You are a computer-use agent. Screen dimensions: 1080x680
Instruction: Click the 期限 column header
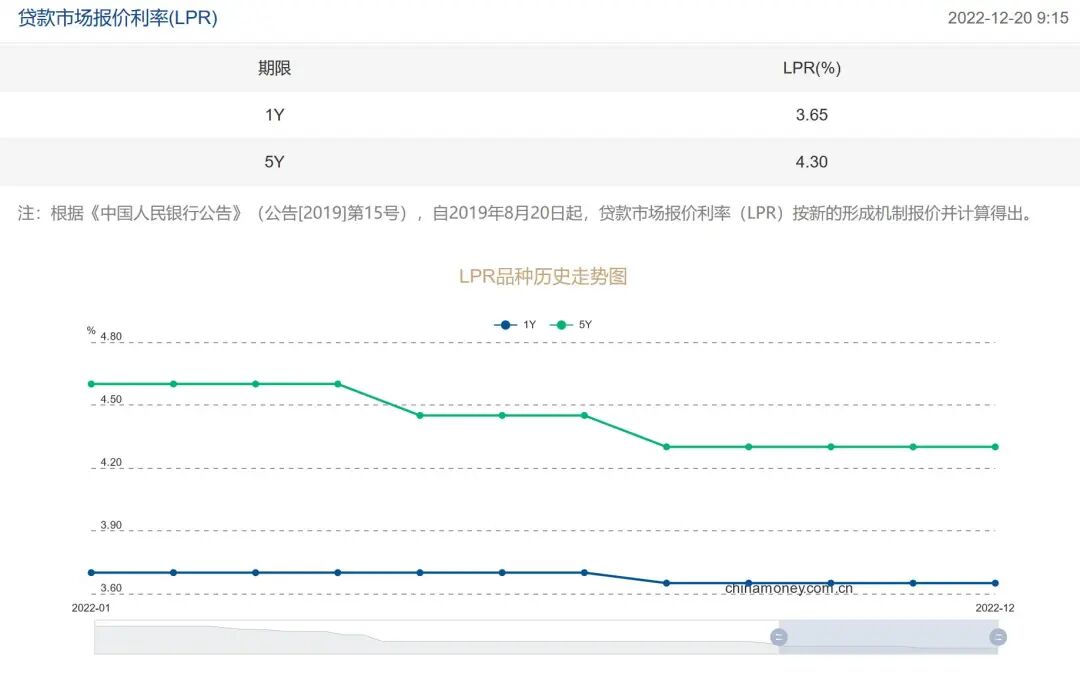[x=276, y=68]
